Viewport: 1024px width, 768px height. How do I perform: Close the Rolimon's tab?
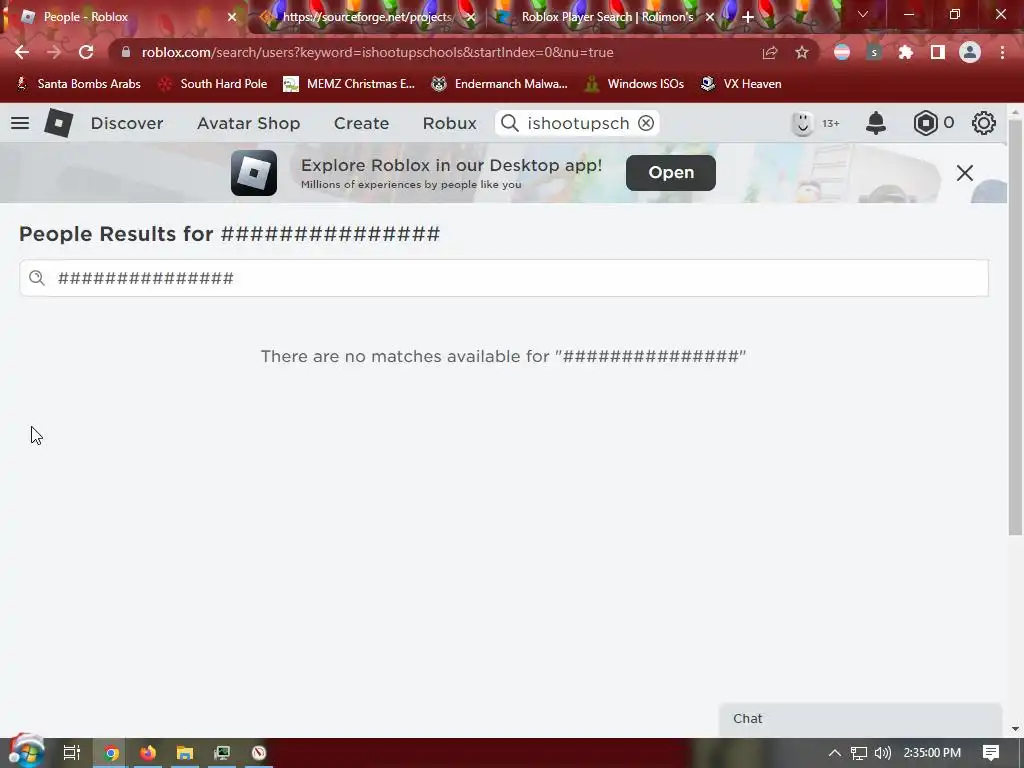[710, 17]
